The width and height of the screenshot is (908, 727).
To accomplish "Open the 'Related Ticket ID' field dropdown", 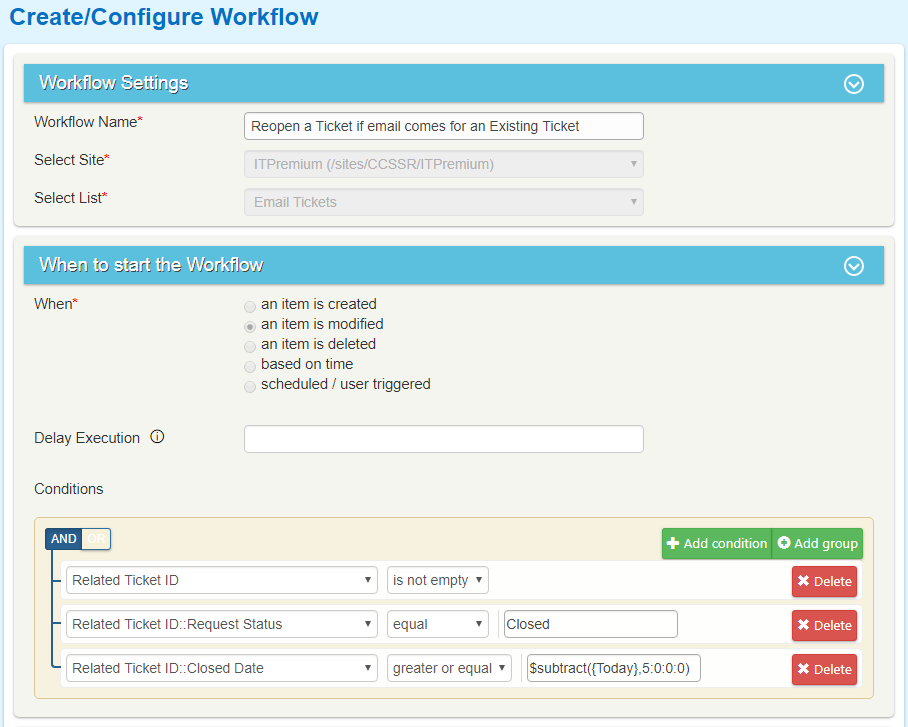I will point(221,580).
